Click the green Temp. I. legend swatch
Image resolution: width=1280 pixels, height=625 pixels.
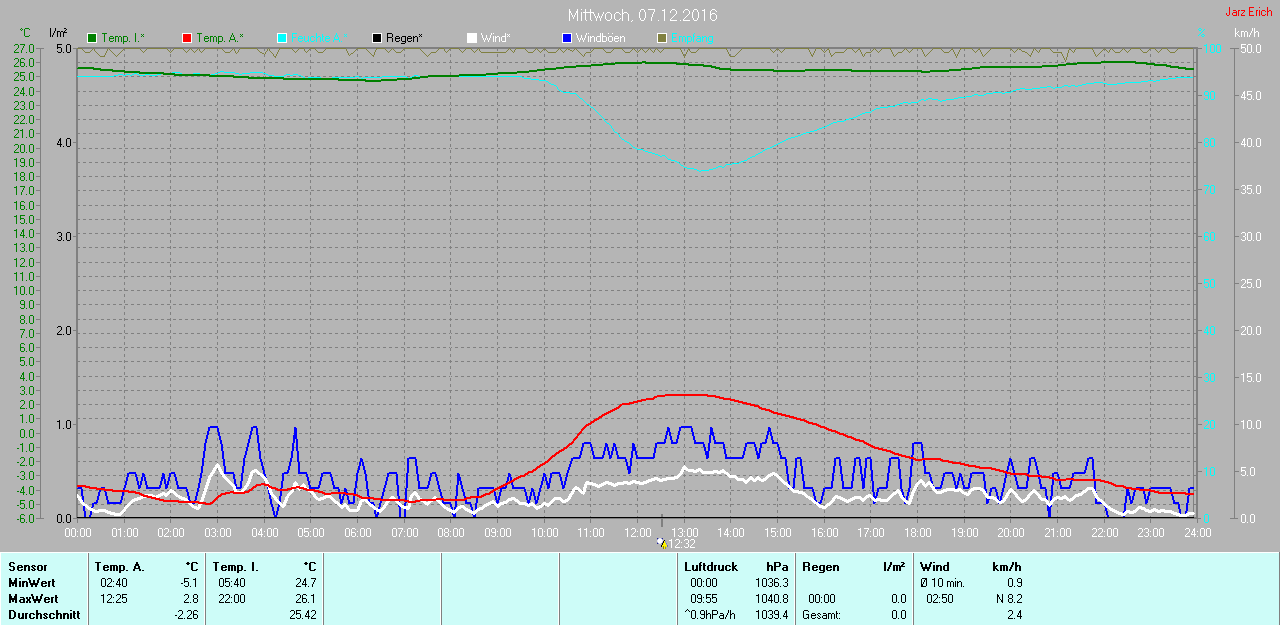93,38
